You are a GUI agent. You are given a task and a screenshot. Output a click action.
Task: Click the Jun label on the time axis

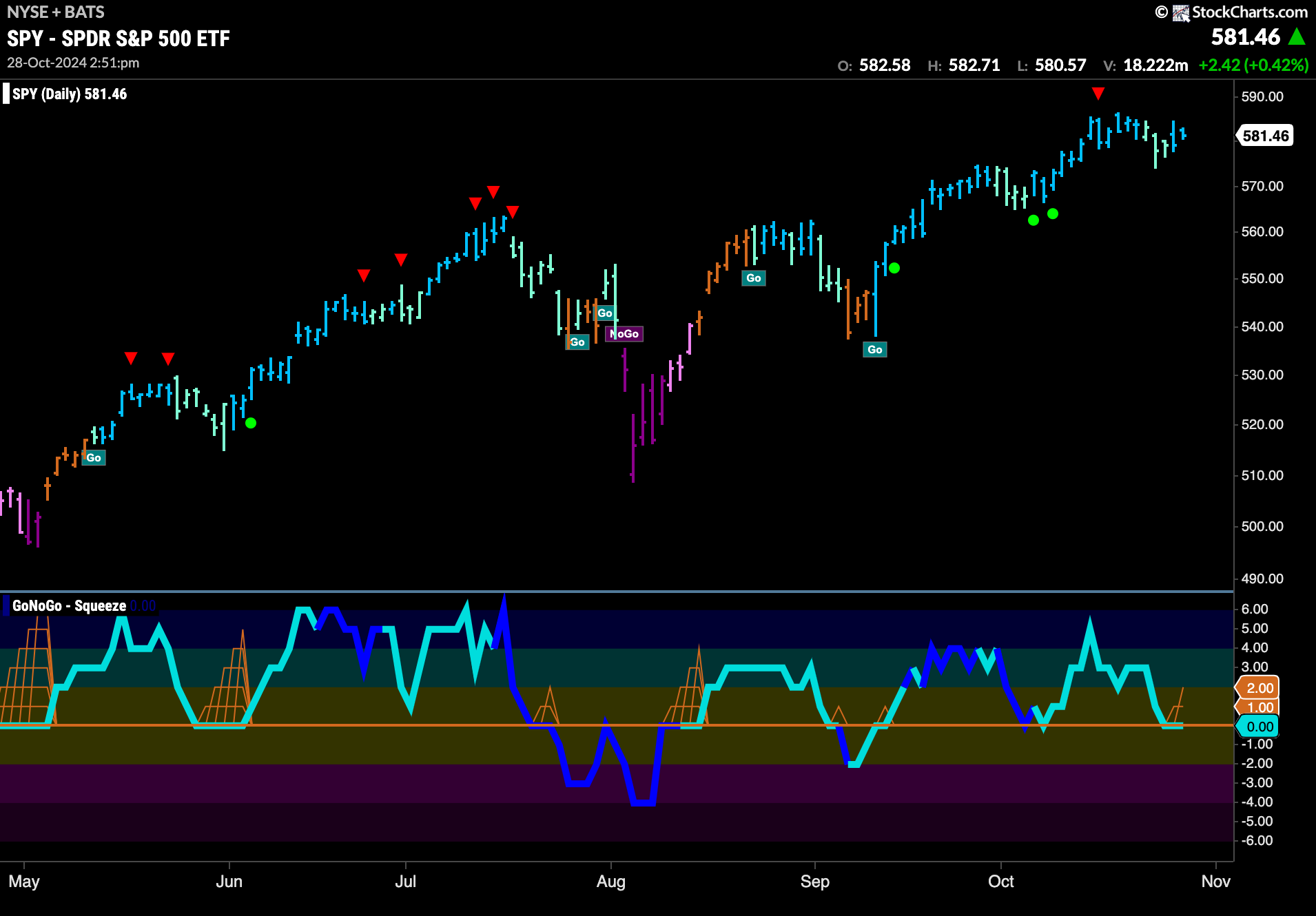tap(229, 881)
